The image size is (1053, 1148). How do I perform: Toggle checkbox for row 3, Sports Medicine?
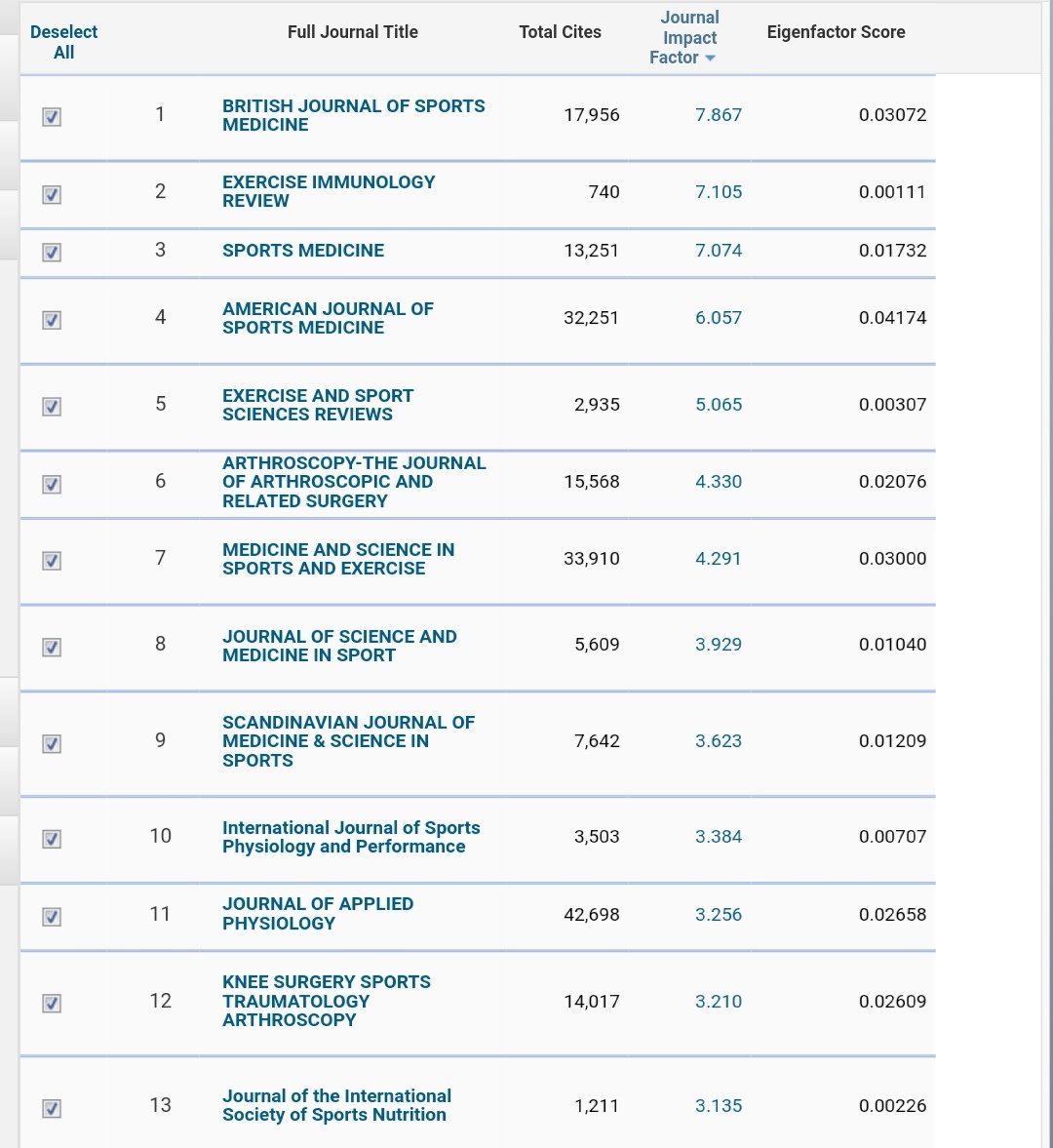coord(52,253)
